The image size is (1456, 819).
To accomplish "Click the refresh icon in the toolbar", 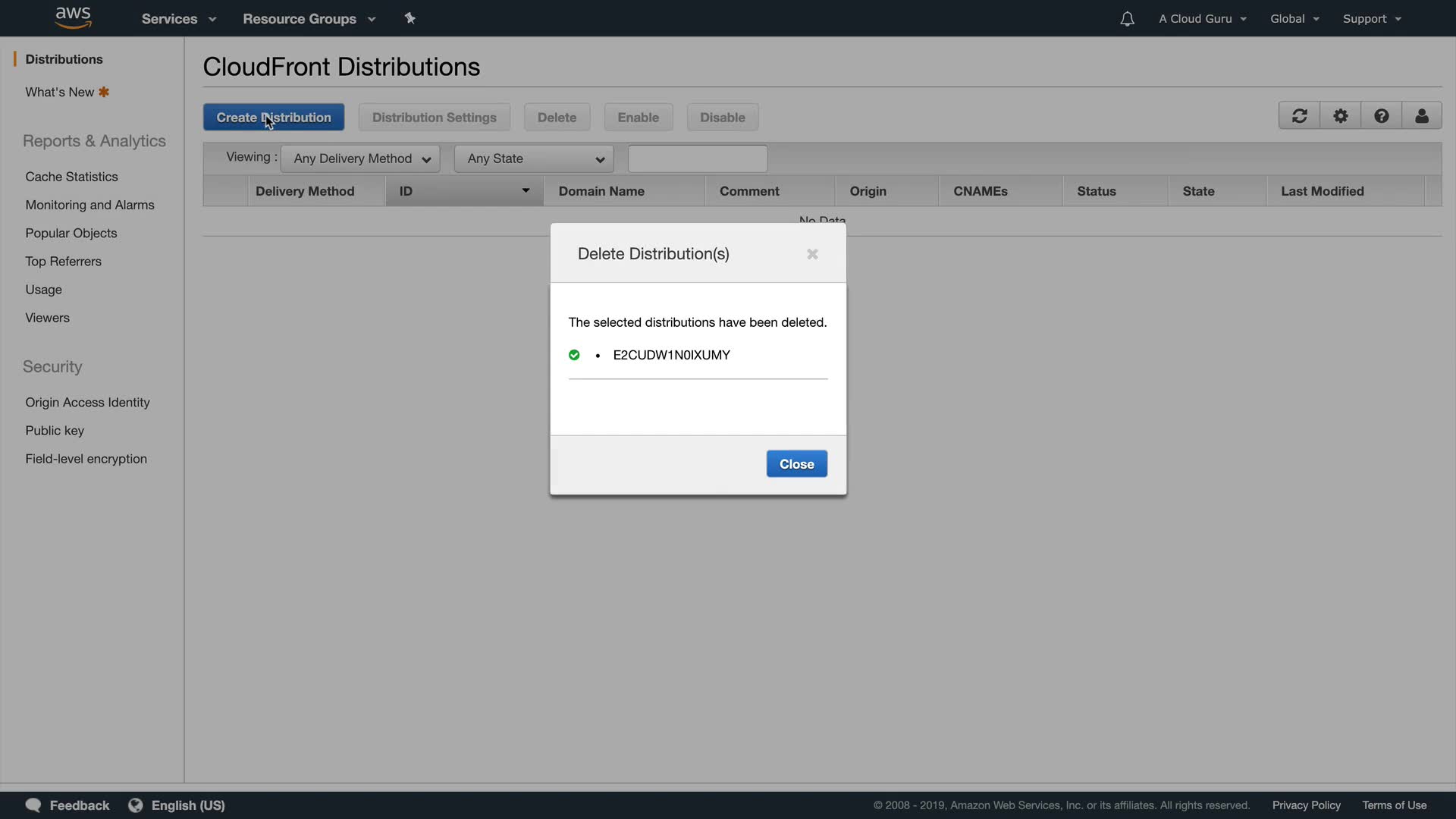I will click(1299, 116).
